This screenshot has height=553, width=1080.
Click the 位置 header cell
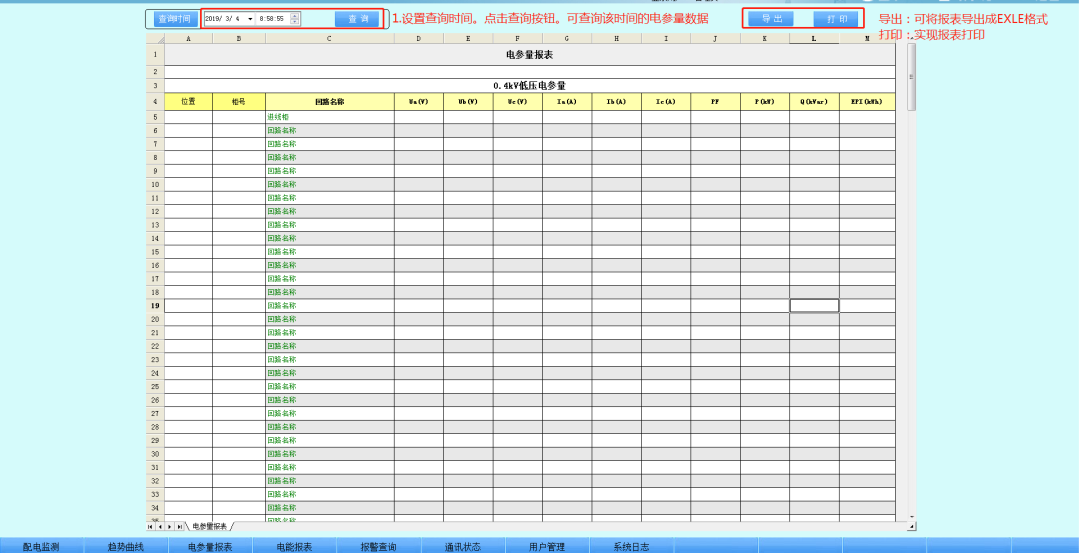pos(188,102)
